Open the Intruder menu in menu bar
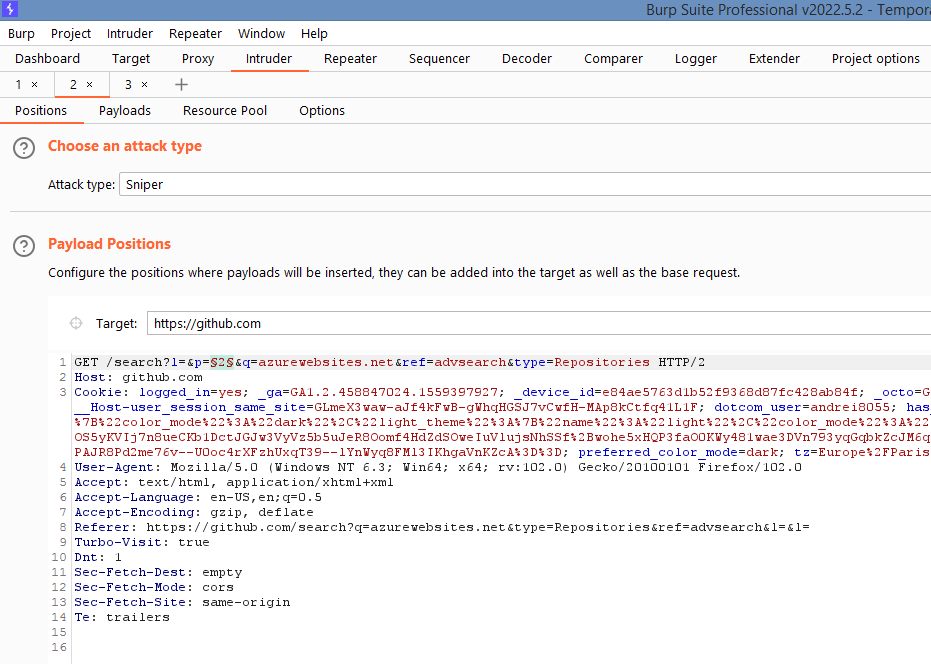The image size is (931, 664). [130, 34]
